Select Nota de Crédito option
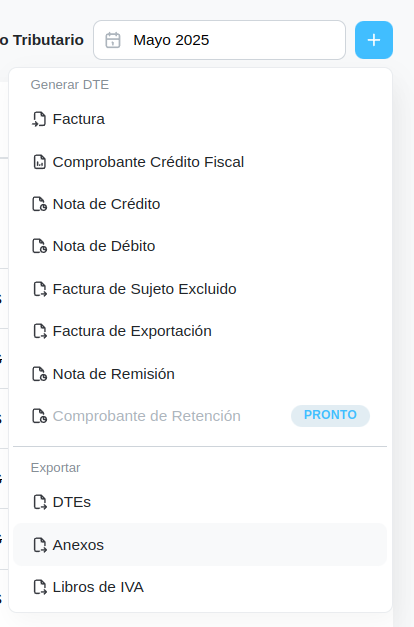Viewport: 414px width, 627px height. 200,204
